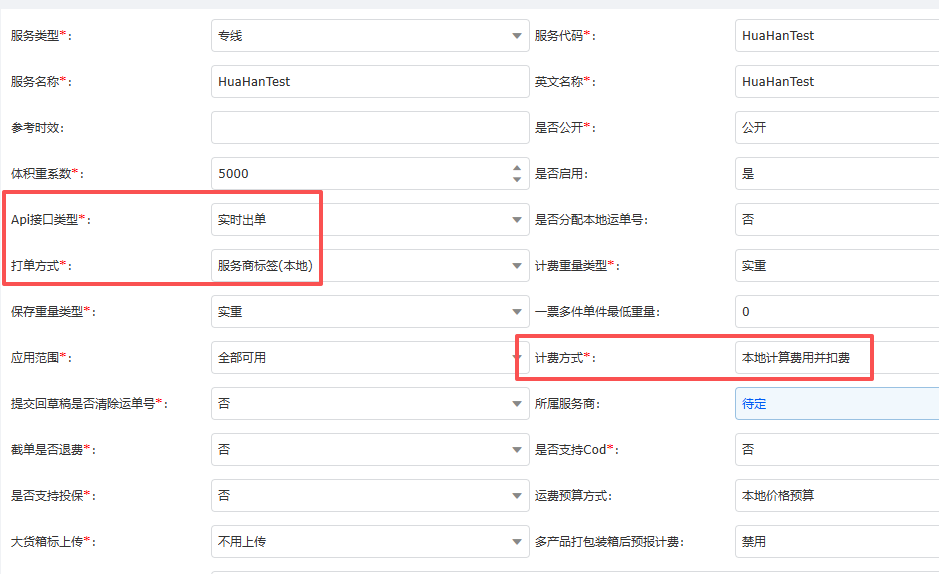Image resolution: width=939 pixels, height=574 pixels.
Task: Open the 运费预算方式 field showing 本地价格预算
Action: (x=836, y=496)
